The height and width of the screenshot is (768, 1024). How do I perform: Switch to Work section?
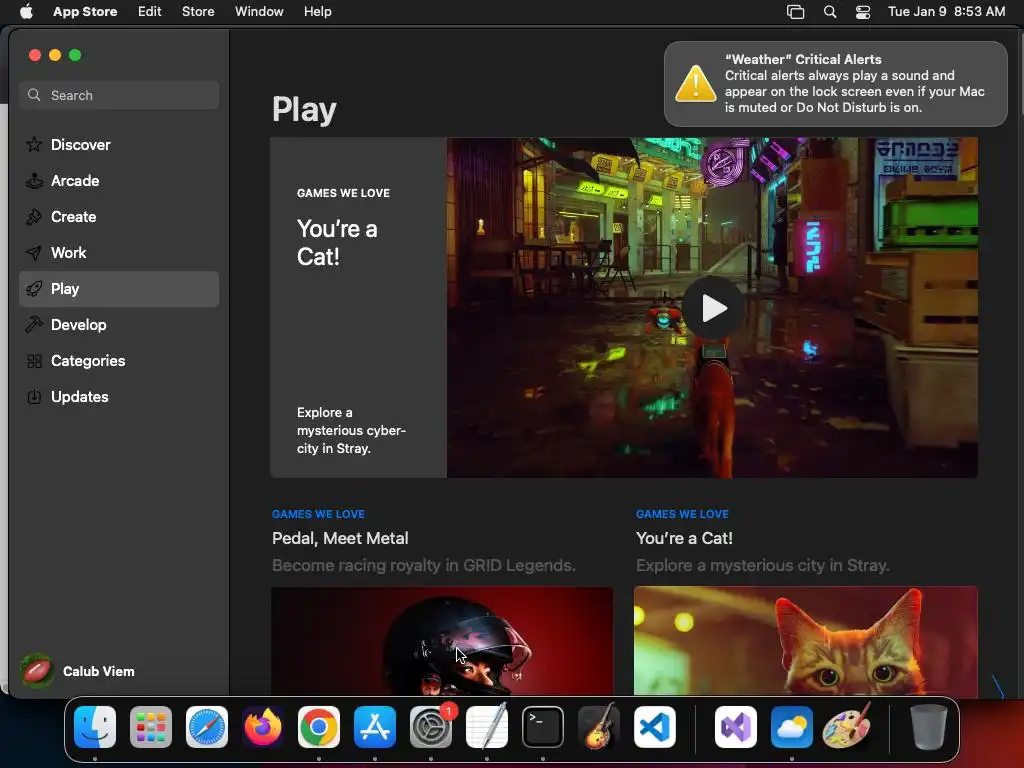click(x=119, y=253)
